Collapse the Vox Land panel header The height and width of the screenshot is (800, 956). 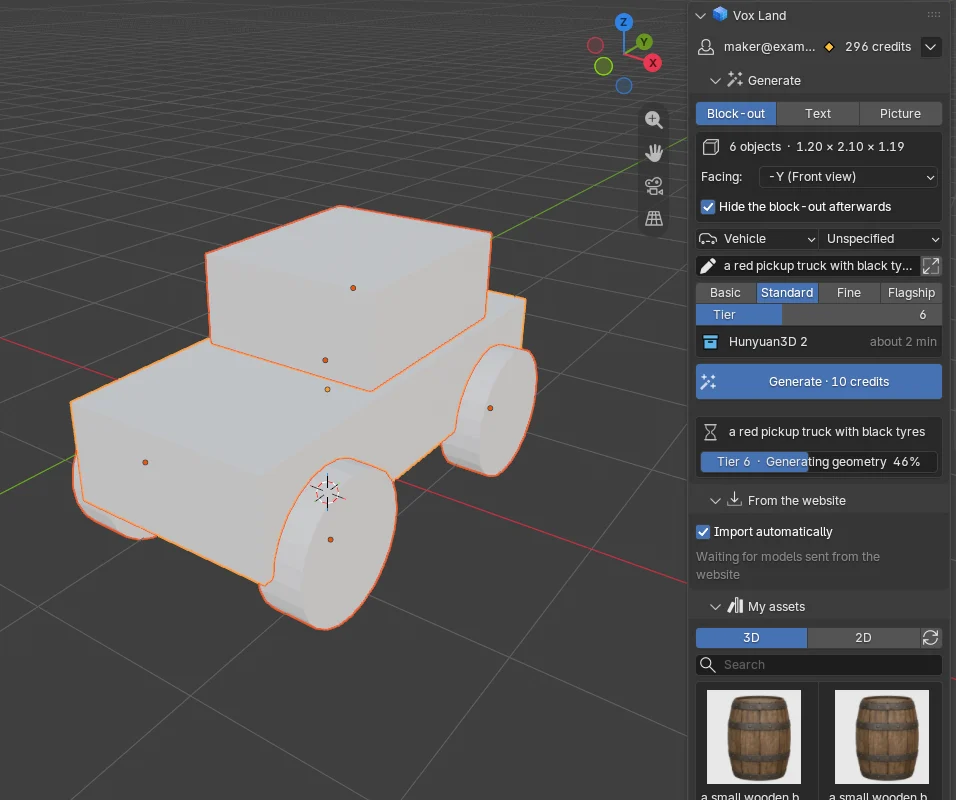pyautogui.click(x=701, y=15)
